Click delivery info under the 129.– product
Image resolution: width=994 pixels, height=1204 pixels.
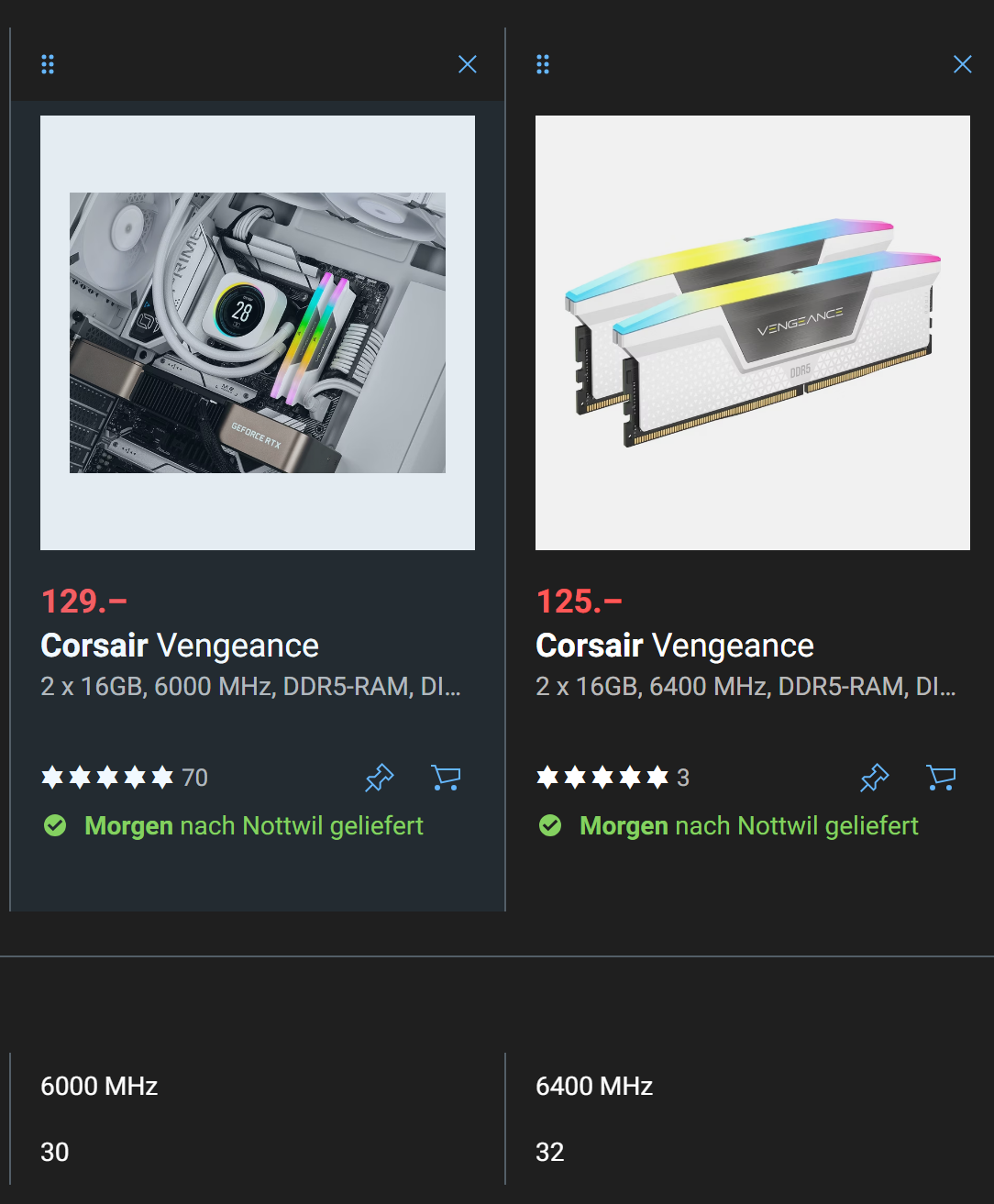pos(254,826)
